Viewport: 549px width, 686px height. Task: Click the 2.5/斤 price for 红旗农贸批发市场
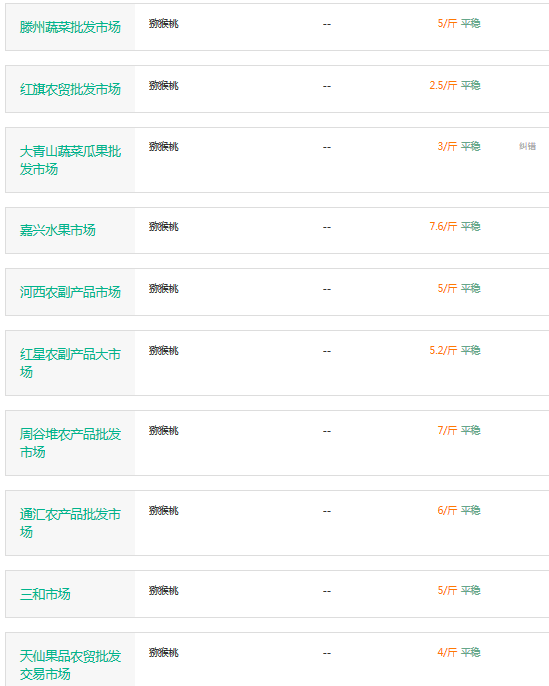(x=443, y=85)
